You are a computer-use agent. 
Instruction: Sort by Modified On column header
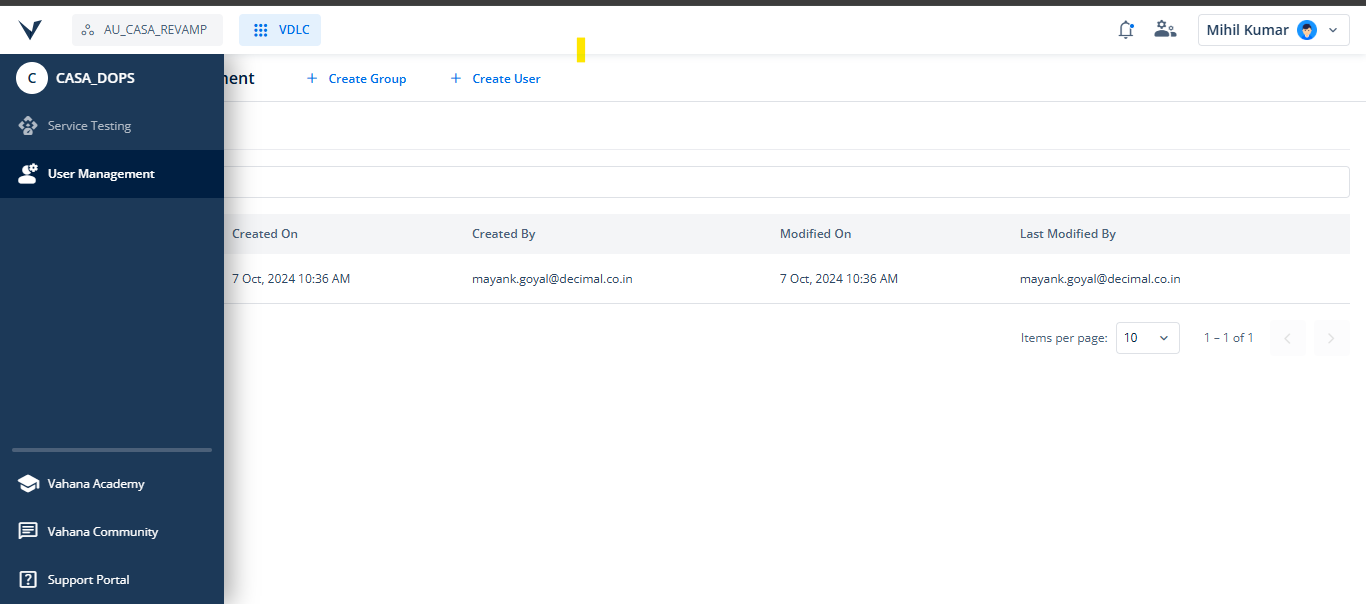coord(816,234)
